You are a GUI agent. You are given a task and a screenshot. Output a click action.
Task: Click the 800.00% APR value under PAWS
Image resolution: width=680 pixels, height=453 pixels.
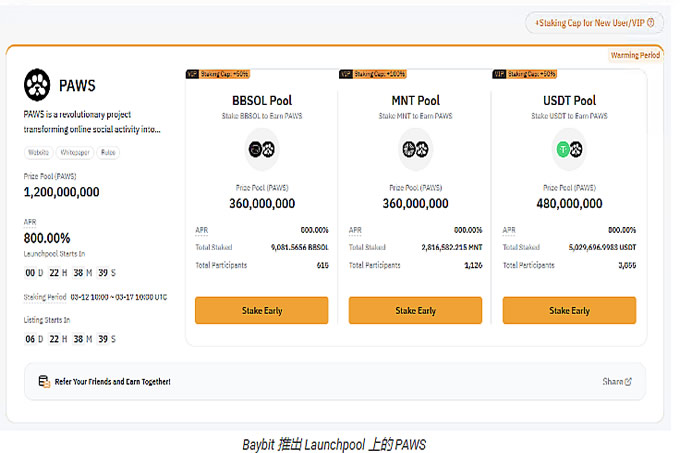47,238
